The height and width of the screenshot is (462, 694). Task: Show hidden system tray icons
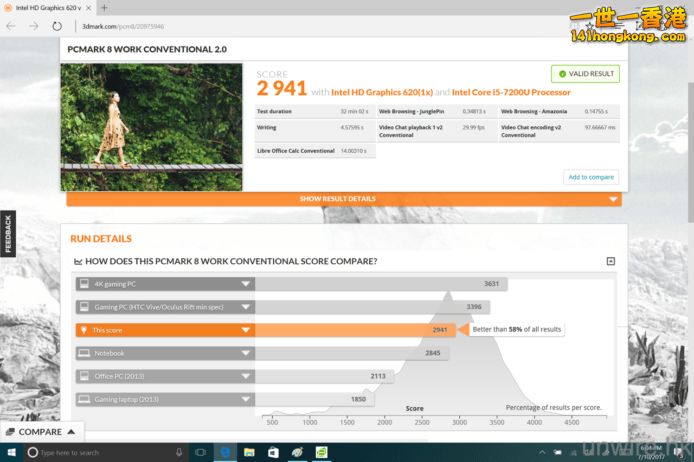542,452
